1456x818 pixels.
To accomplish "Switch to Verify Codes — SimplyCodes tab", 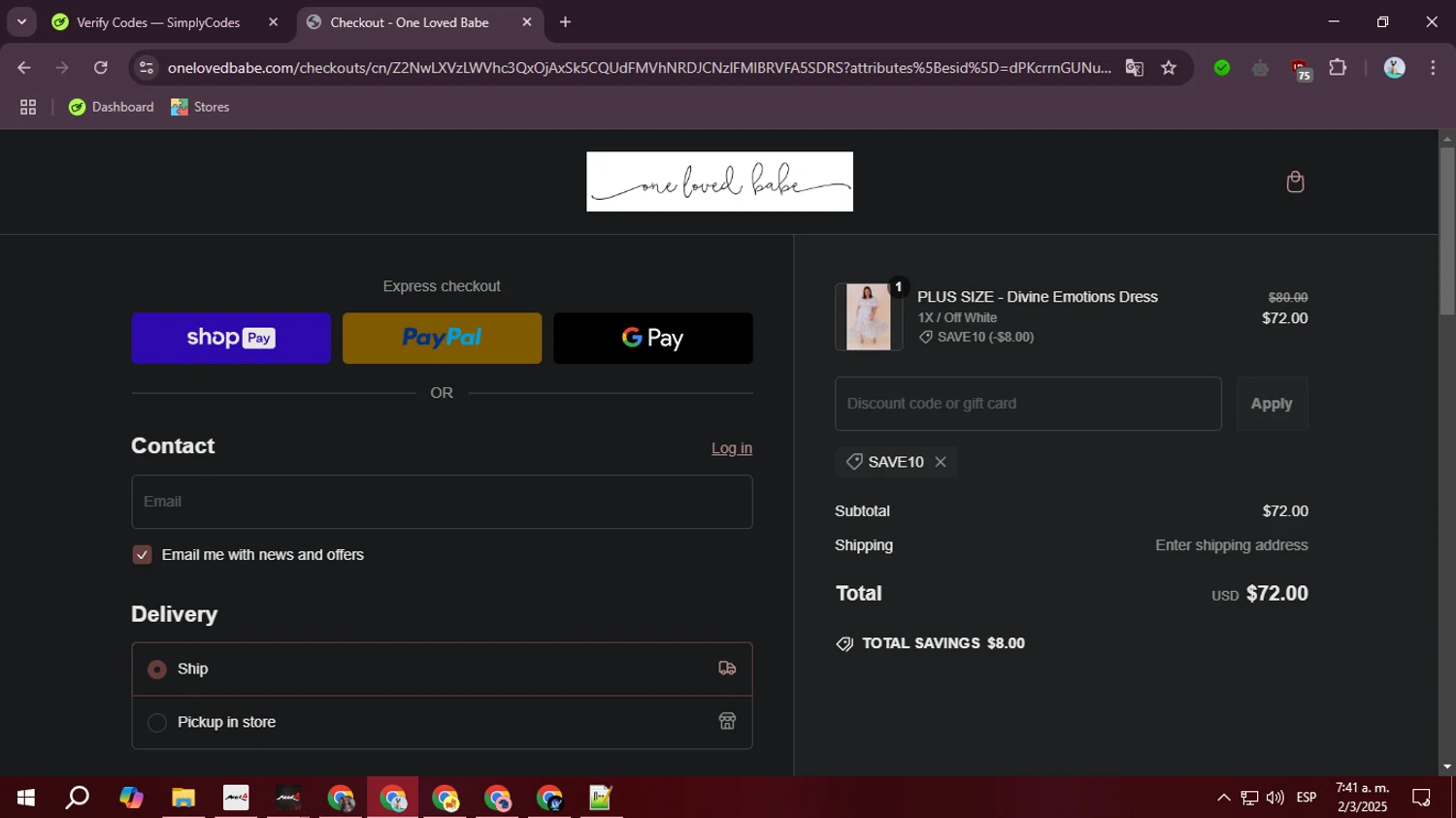I will [158, 22].
